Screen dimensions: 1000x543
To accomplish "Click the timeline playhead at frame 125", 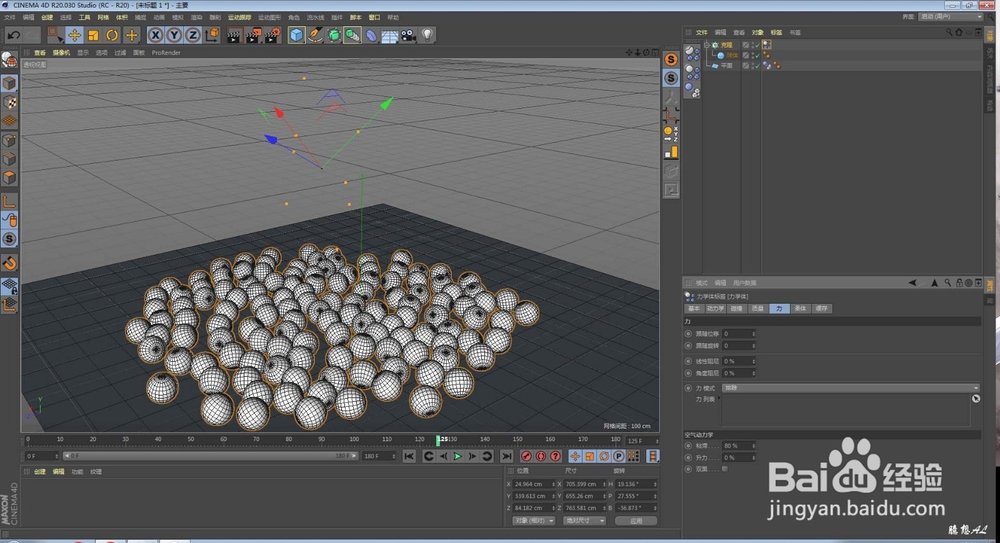I will pyautogui.click(x=439, y=440).
